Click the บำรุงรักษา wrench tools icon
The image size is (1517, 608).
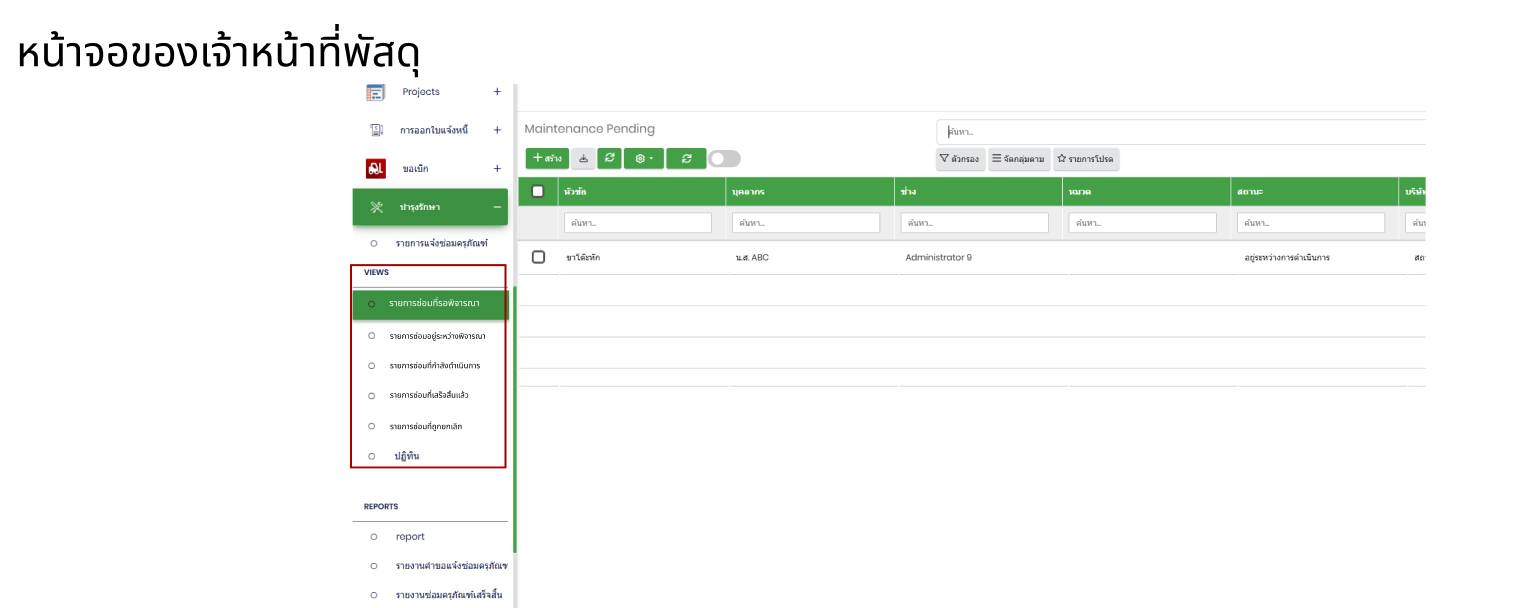pos(377,207)
